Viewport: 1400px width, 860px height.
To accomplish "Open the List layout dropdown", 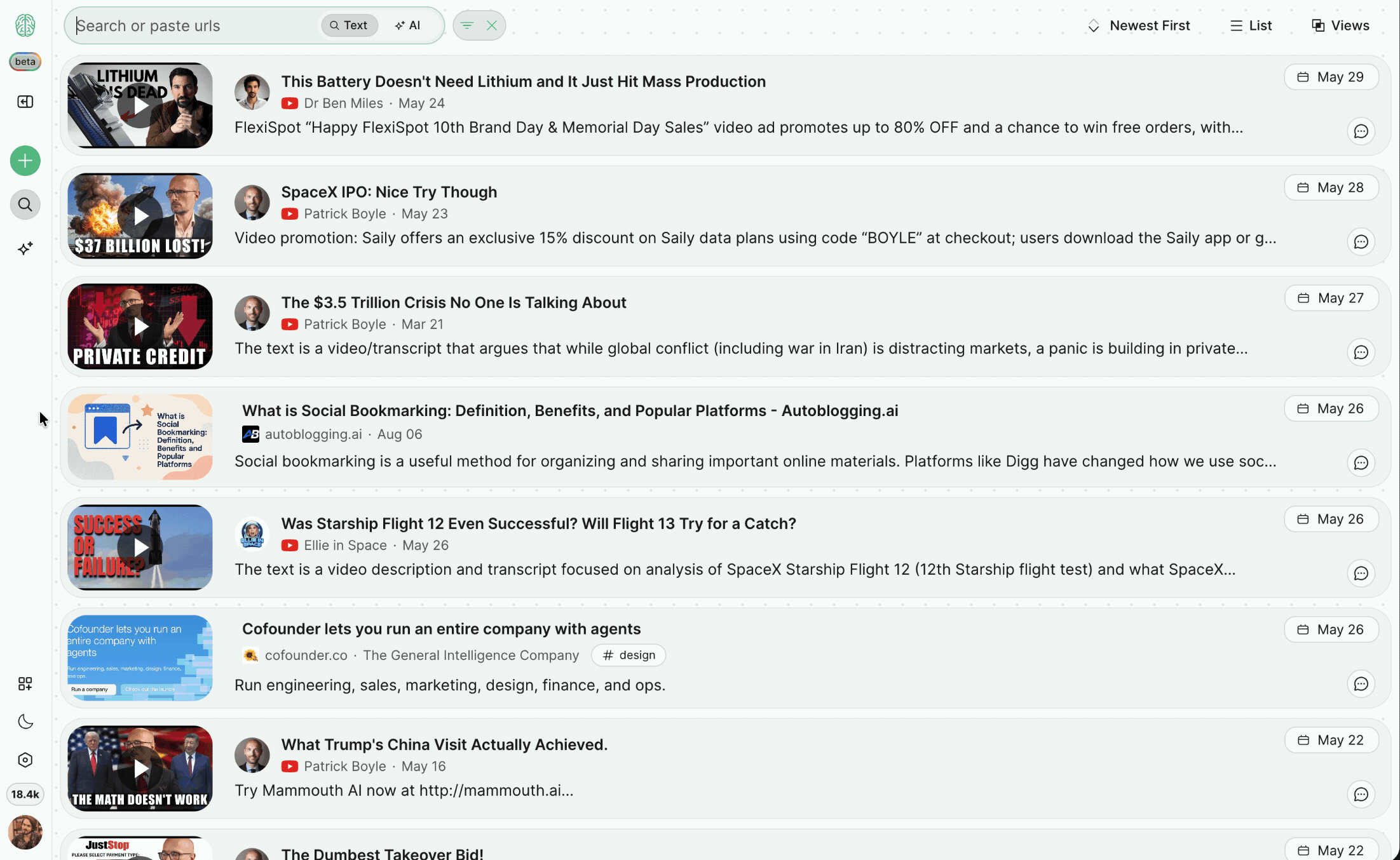I will coord(1251,25).
